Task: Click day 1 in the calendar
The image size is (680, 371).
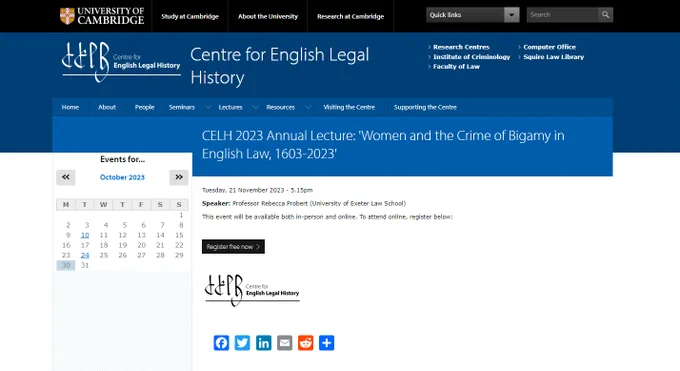Action: pyautogui.click(x=181, y=215)
